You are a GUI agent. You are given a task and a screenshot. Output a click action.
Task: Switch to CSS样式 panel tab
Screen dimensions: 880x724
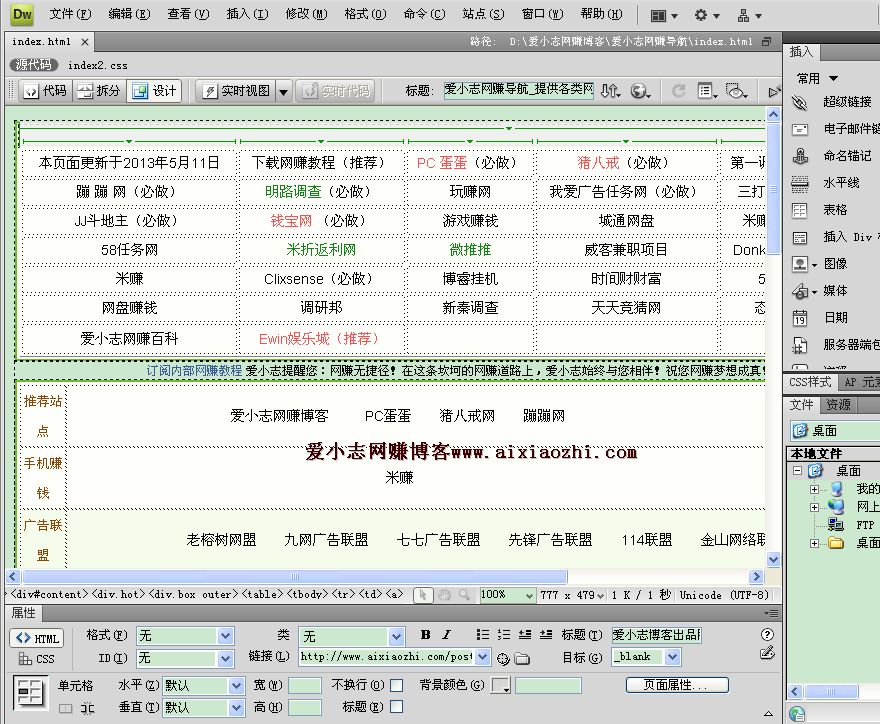click(x=809, y=382)
